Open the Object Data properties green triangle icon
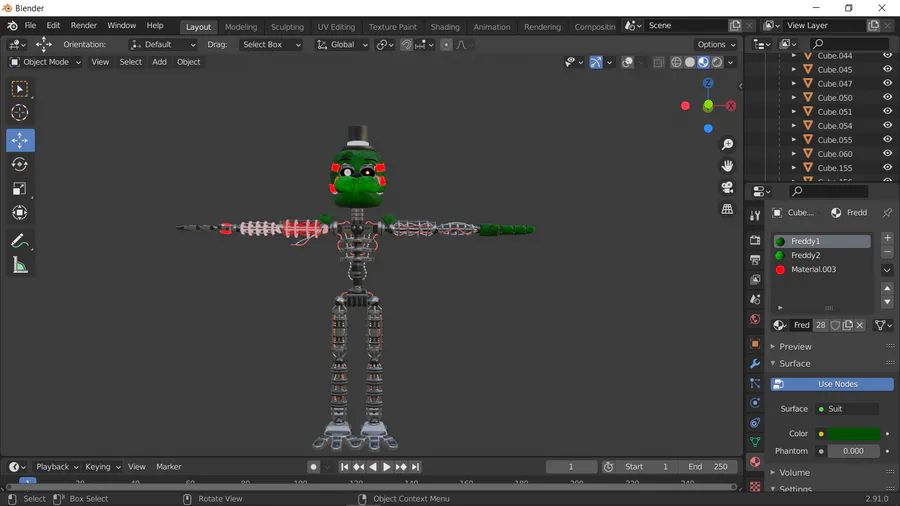 click(x=755, y=442)
